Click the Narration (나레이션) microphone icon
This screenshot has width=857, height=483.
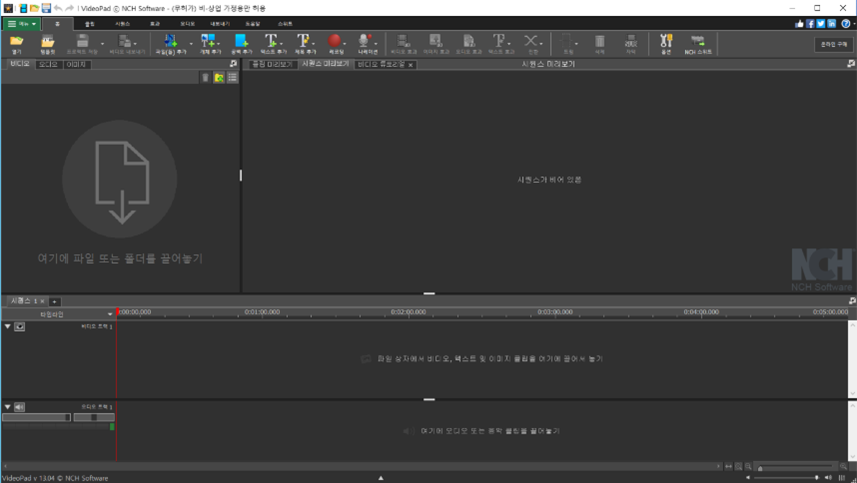[x=364, y=41]
